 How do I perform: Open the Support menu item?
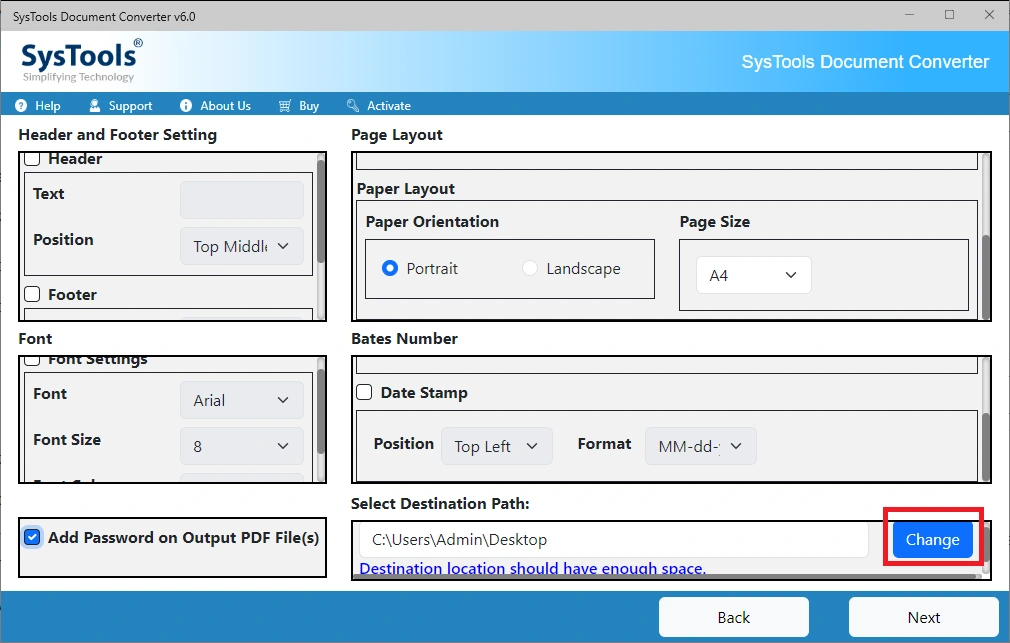click(120, 106)
